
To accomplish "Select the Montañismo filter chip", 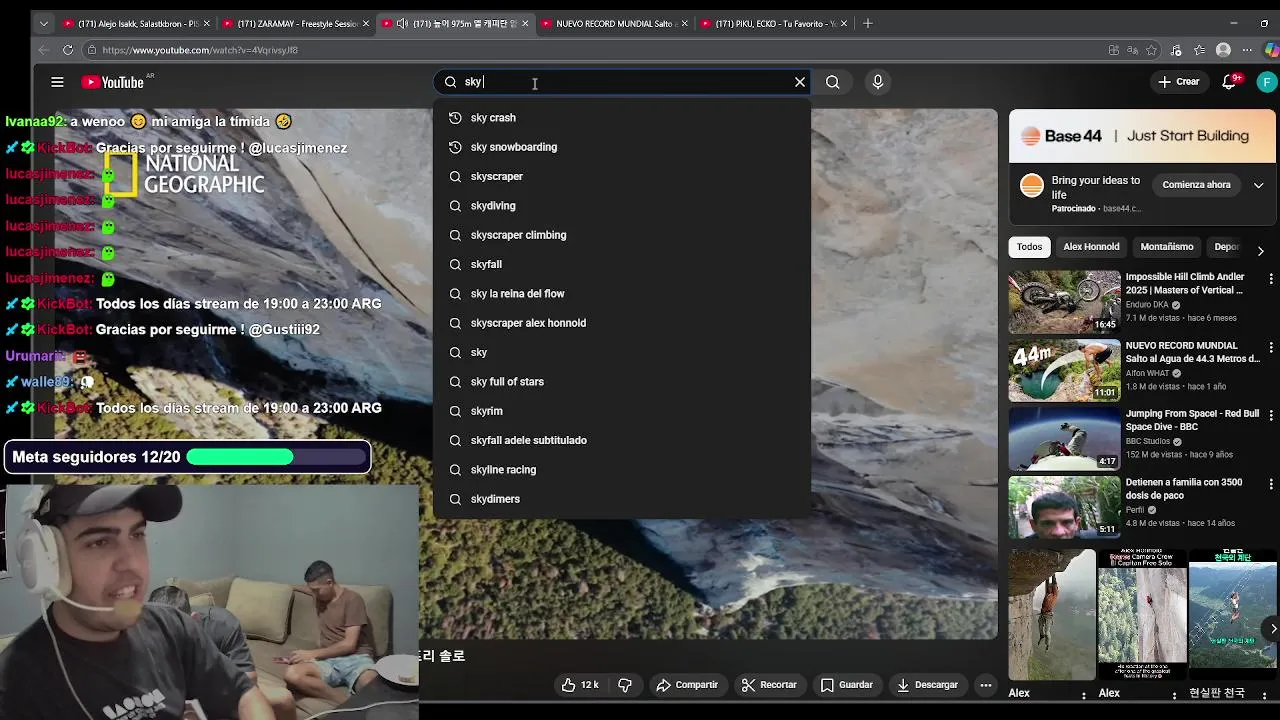I will click(1167, 247).
